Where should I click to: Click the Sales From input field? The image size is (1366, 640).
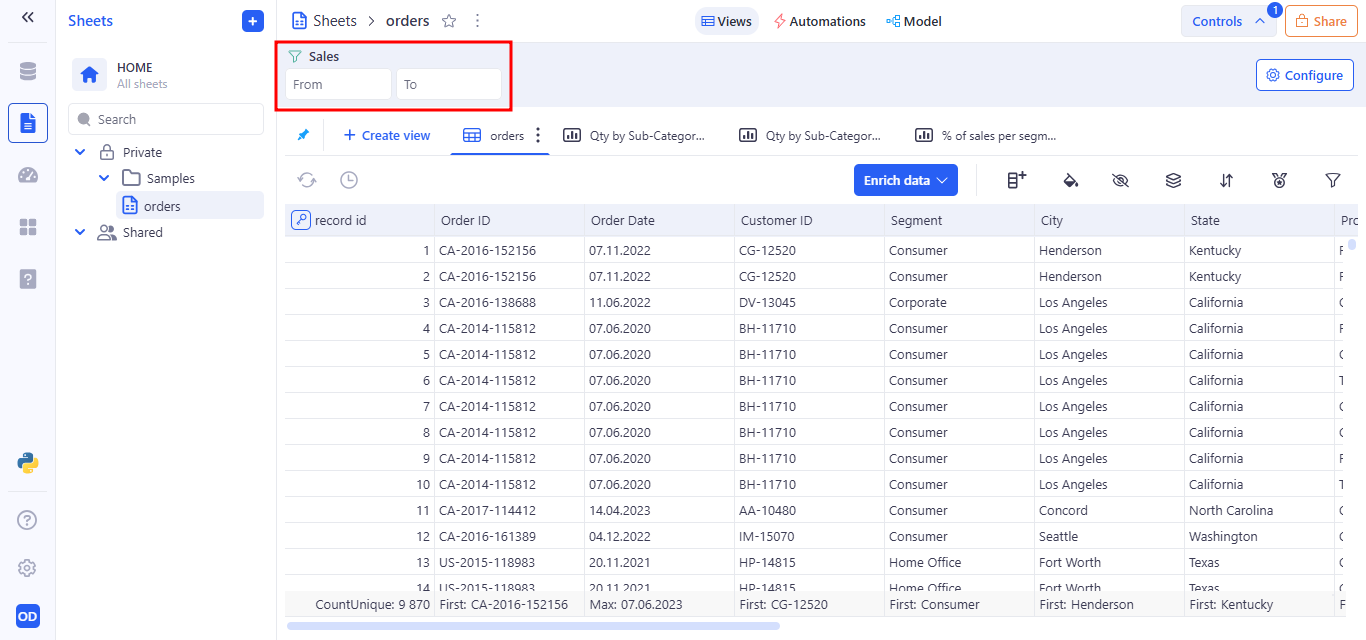click(x=338, y=84)
